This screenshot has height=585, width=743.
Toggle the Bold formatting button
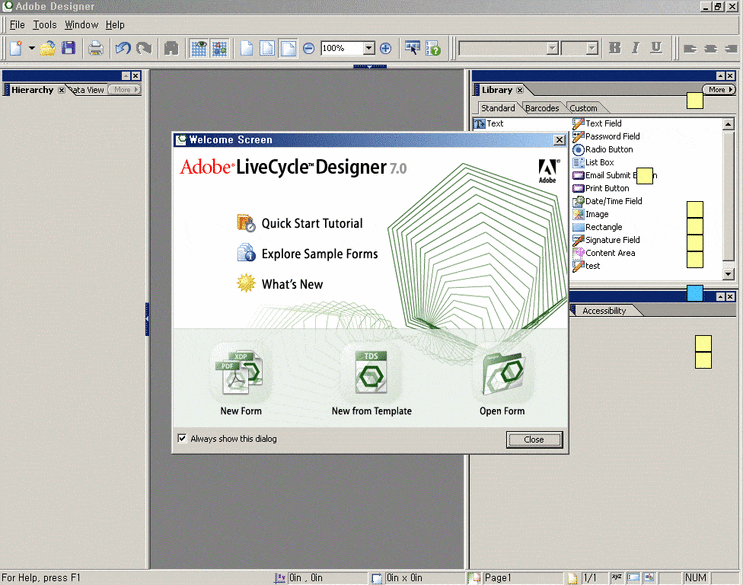(615, 48)
